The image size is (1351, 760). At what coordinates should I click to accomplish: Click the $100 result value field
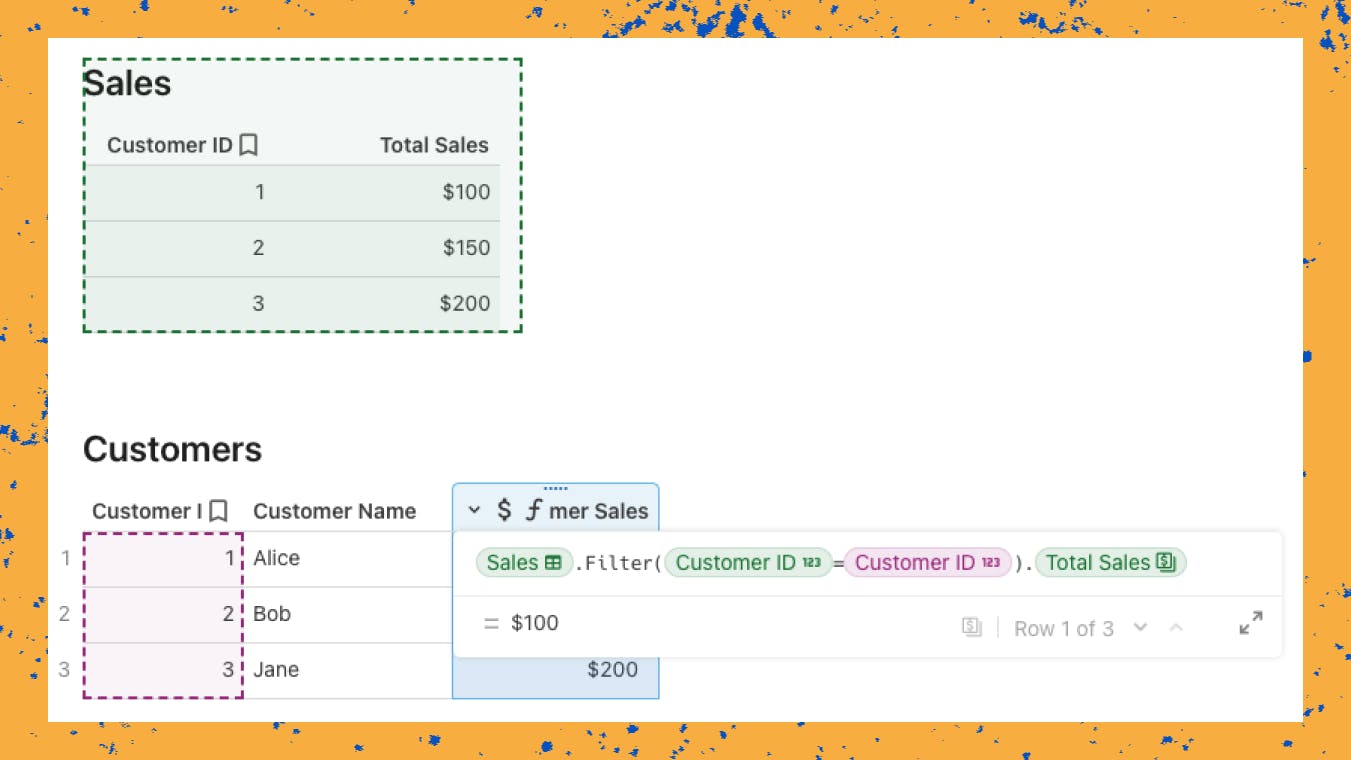[537, 621]
